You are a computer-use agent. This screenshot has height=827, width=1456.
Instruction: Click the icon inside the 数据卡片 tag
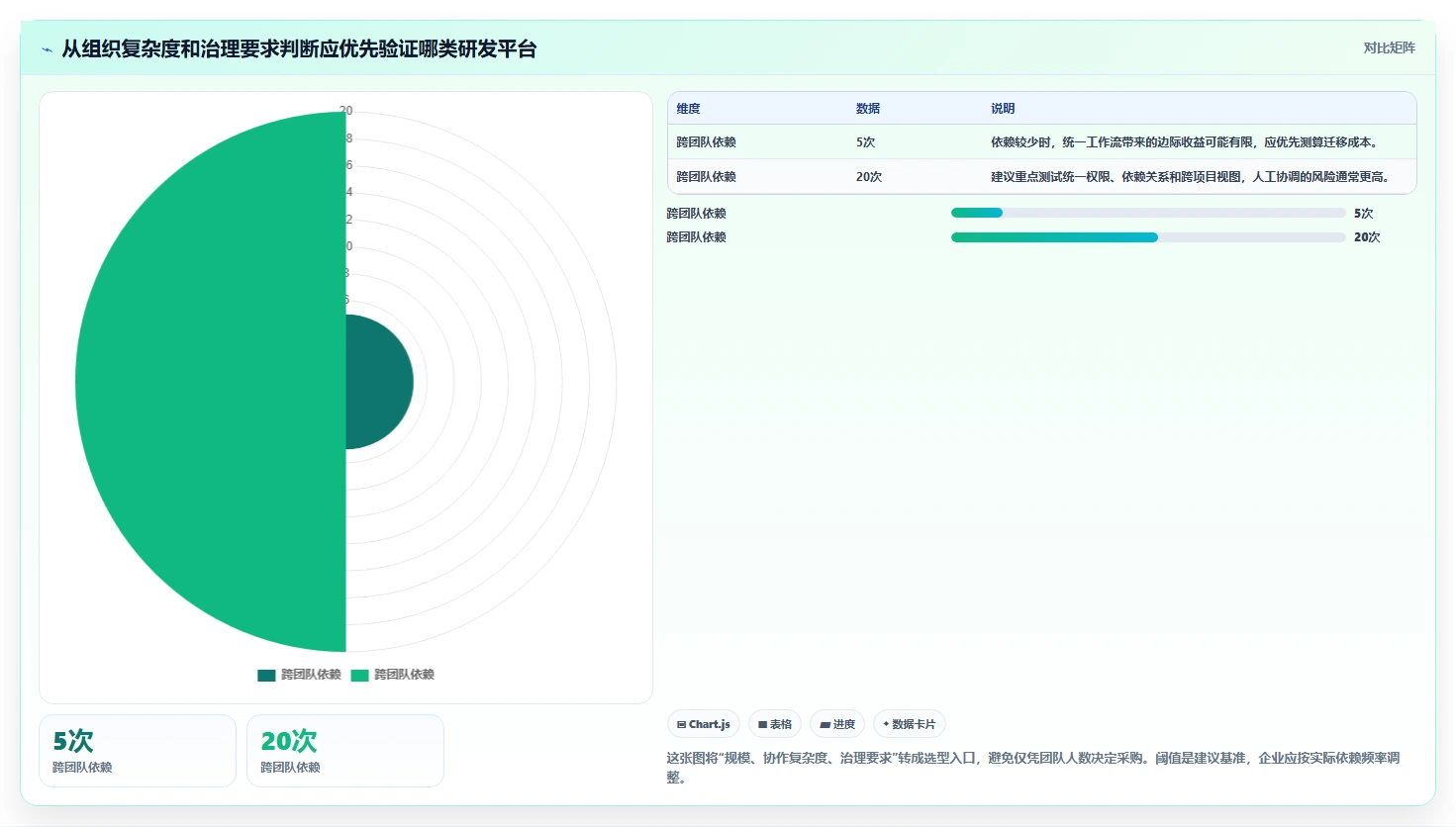pos(886,724)
